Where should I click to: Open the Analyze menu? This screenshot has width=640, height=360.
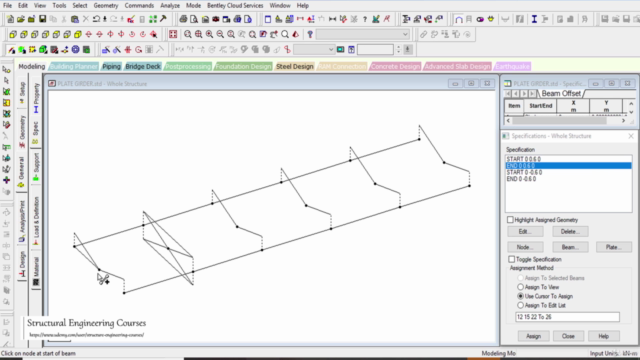point(170,6)
